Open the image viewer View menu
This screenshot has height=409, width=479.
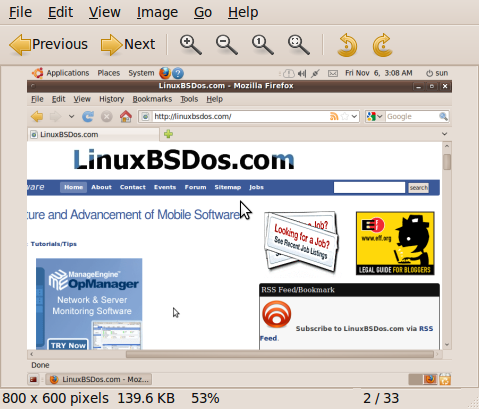tap(105, 12)
